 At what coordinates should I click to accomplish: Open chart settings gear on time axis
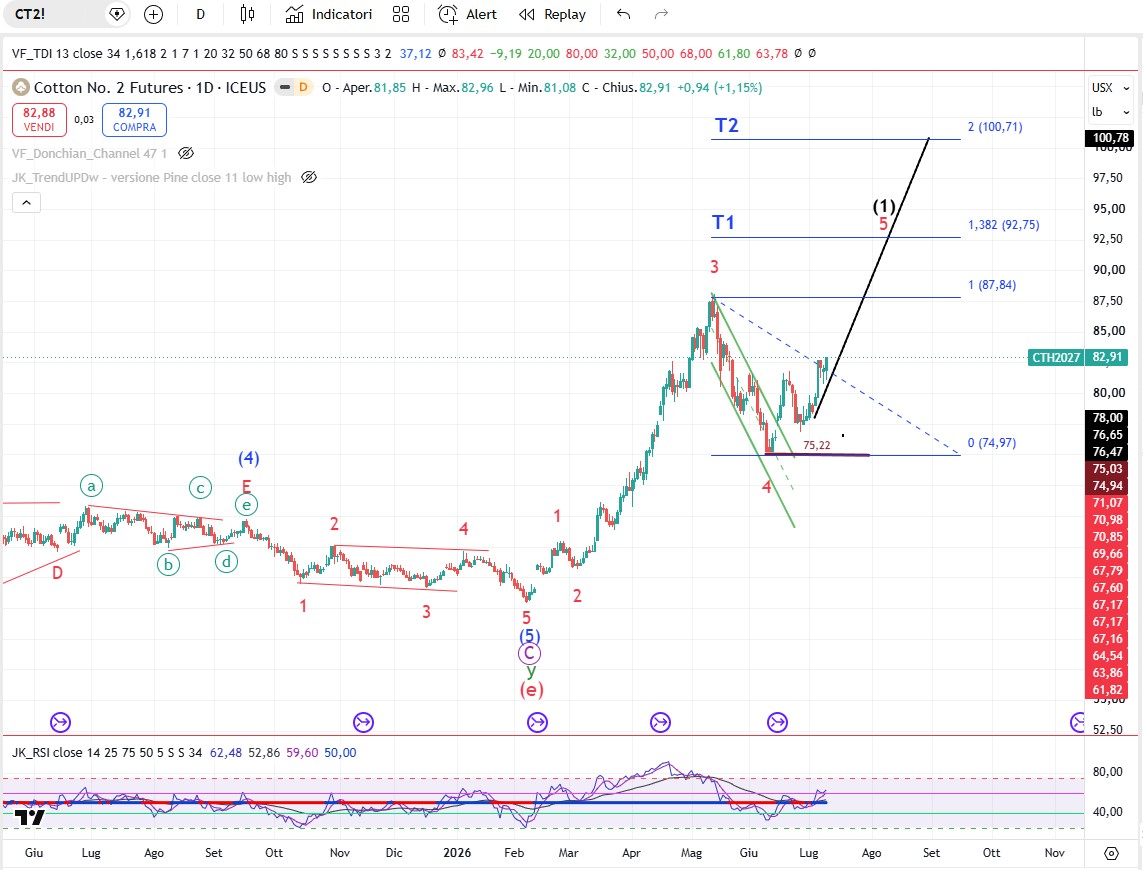(x=1111, y=852)
